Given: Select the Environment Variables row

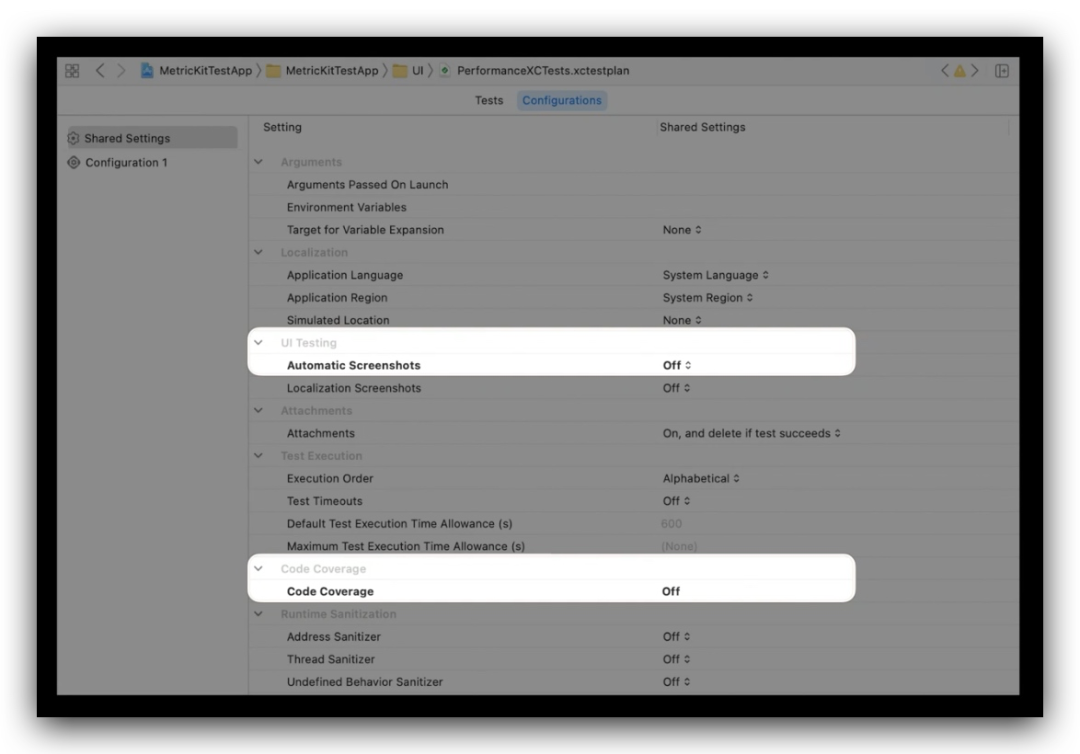Looking at the screenshot, I should (x=634, y=207).
